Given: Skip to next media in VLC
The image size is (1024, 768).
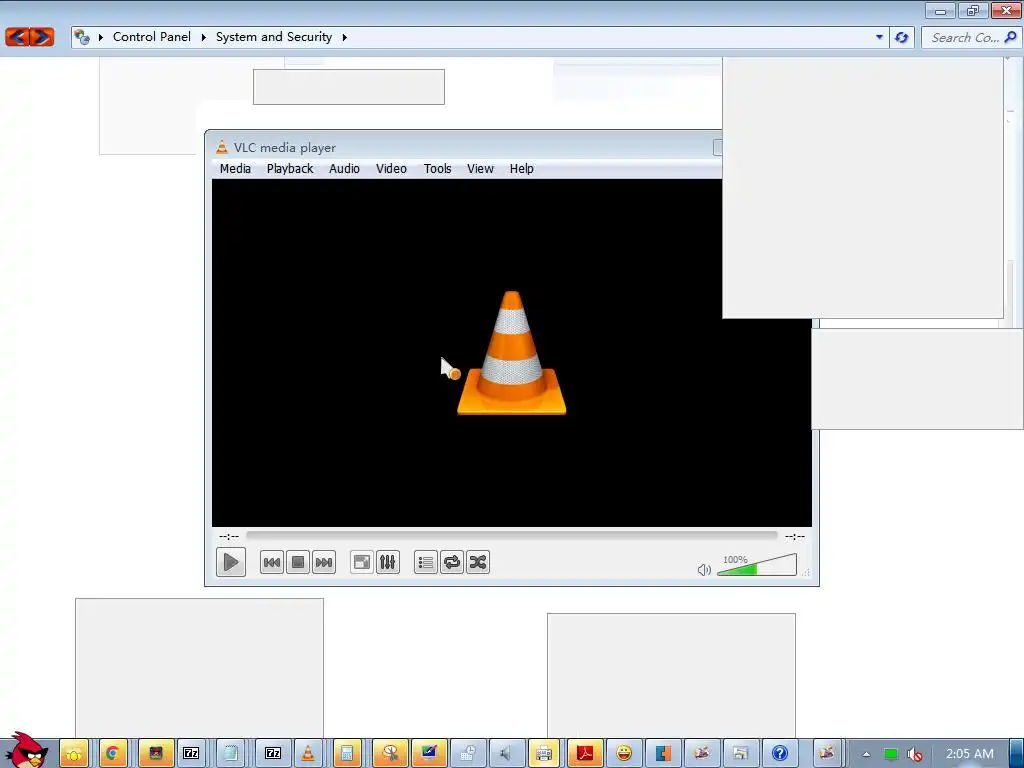Looking at the screenshot, I should (x=324, y=562).
